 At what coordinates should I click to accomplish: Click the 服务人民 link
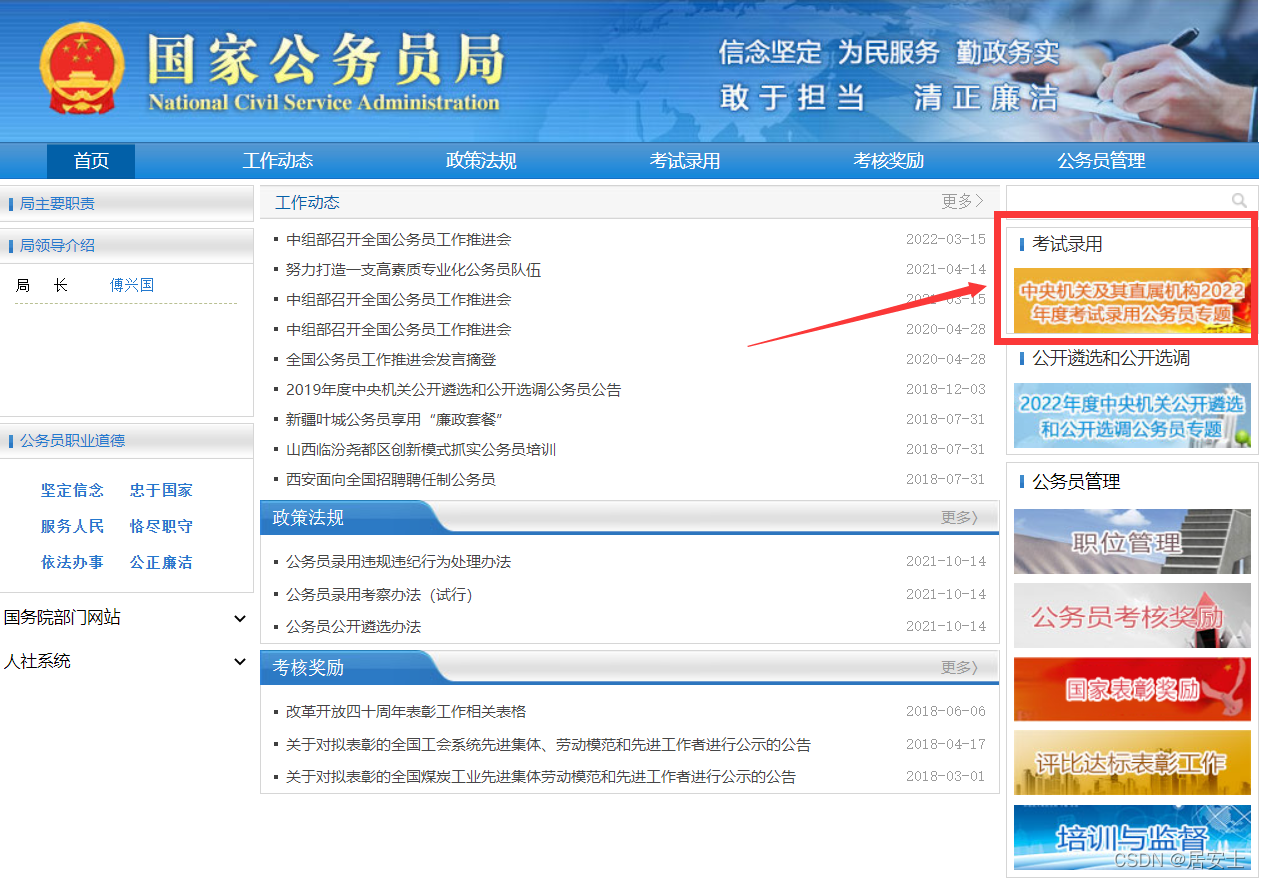(72, 527)
